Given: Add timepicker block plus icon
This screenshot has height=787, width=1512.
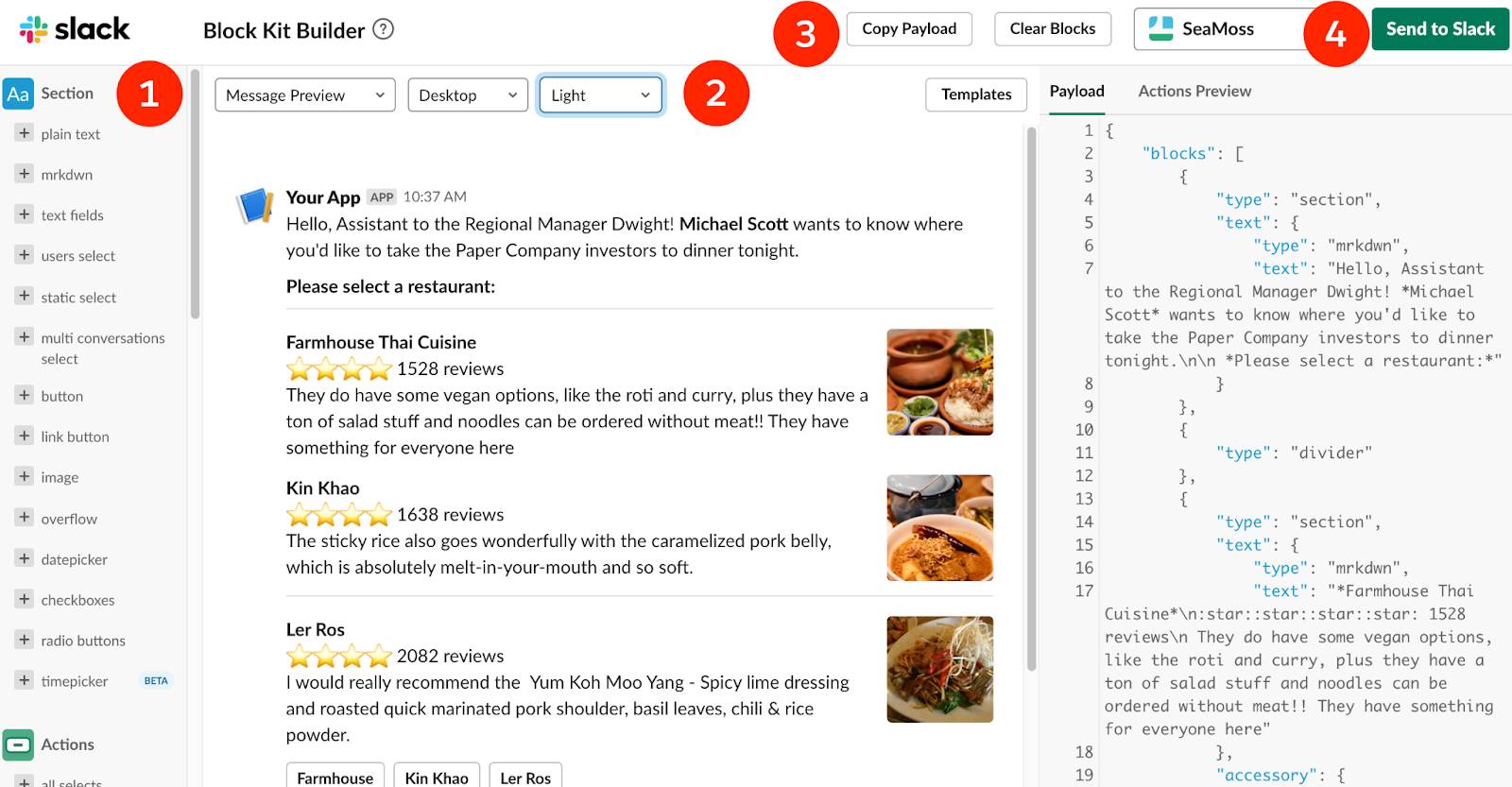Looking at the screenshot, I should coord(25,680).
